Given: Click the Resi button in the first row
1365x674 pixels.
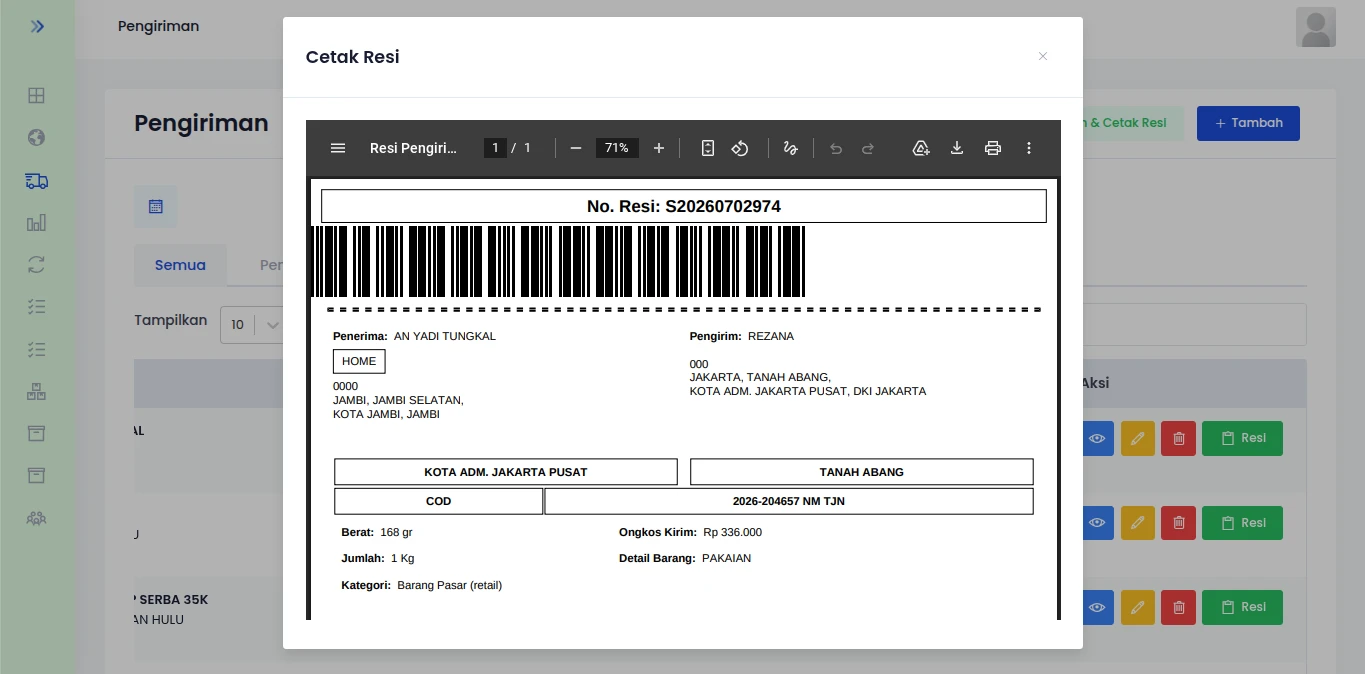Looking at the screenshot, I should pyautogui.click(x=1243, y=438).
